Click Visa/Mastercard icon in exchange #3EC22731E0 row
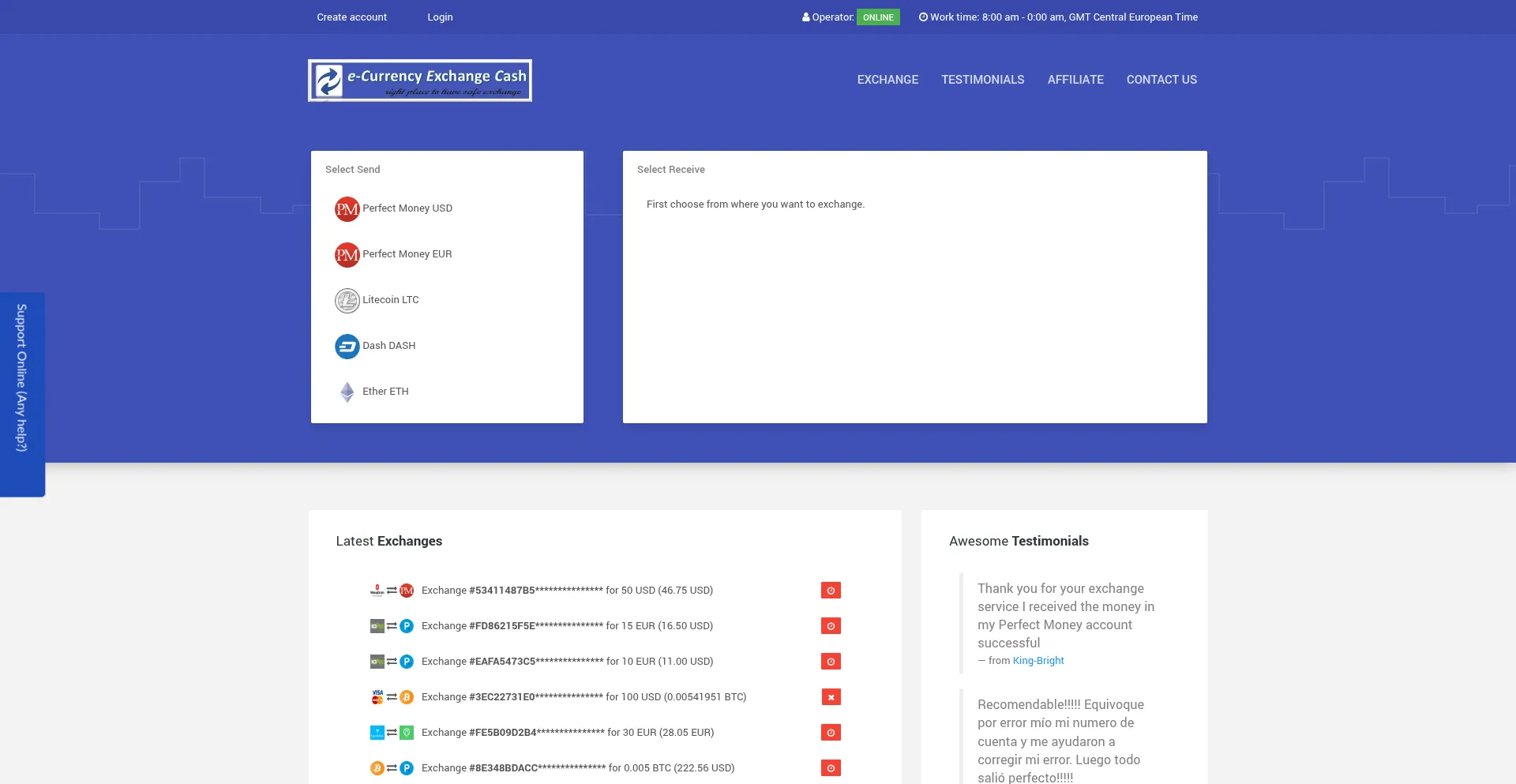The height and width of the screenshot is (784, 1516). tap(377, 697)
